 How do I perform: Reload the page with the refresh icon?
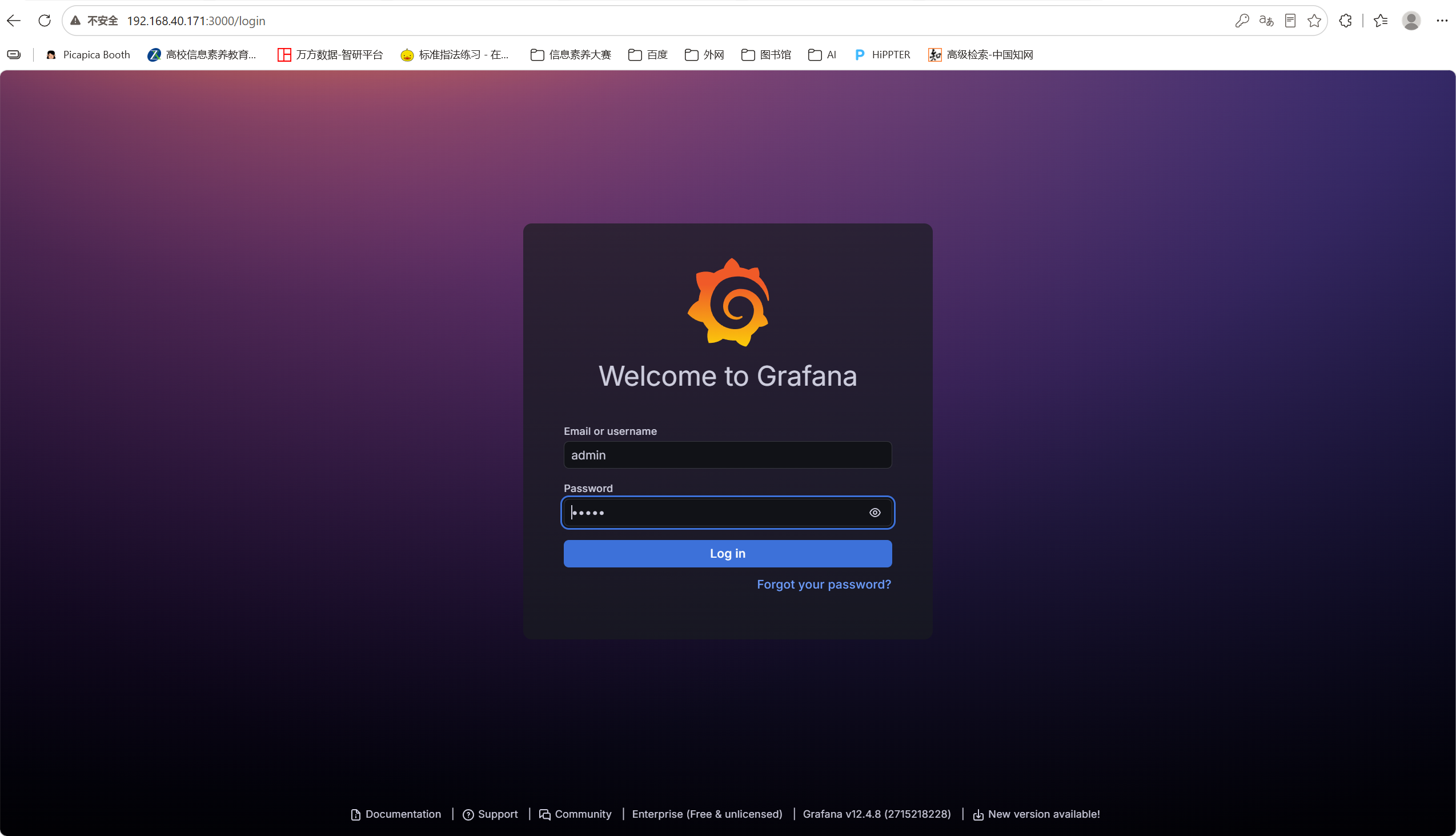(44, 21)
